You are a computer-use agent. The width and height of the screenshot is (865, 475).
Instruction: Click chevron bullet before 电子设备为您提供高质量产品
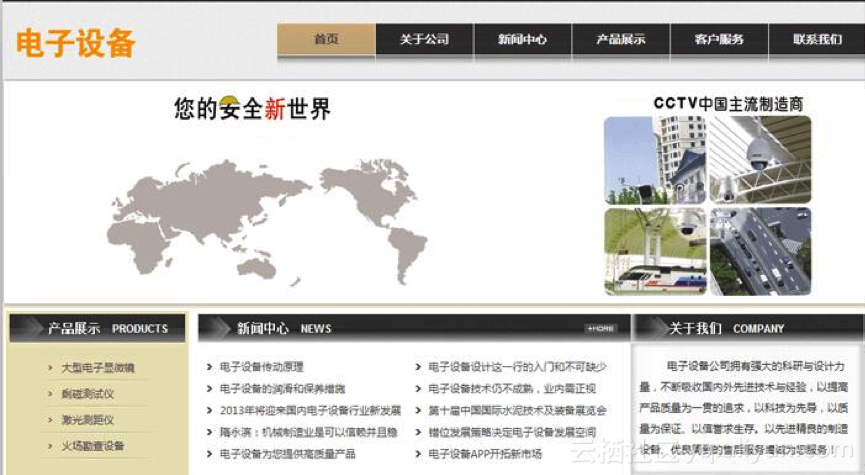click(210, 454)
